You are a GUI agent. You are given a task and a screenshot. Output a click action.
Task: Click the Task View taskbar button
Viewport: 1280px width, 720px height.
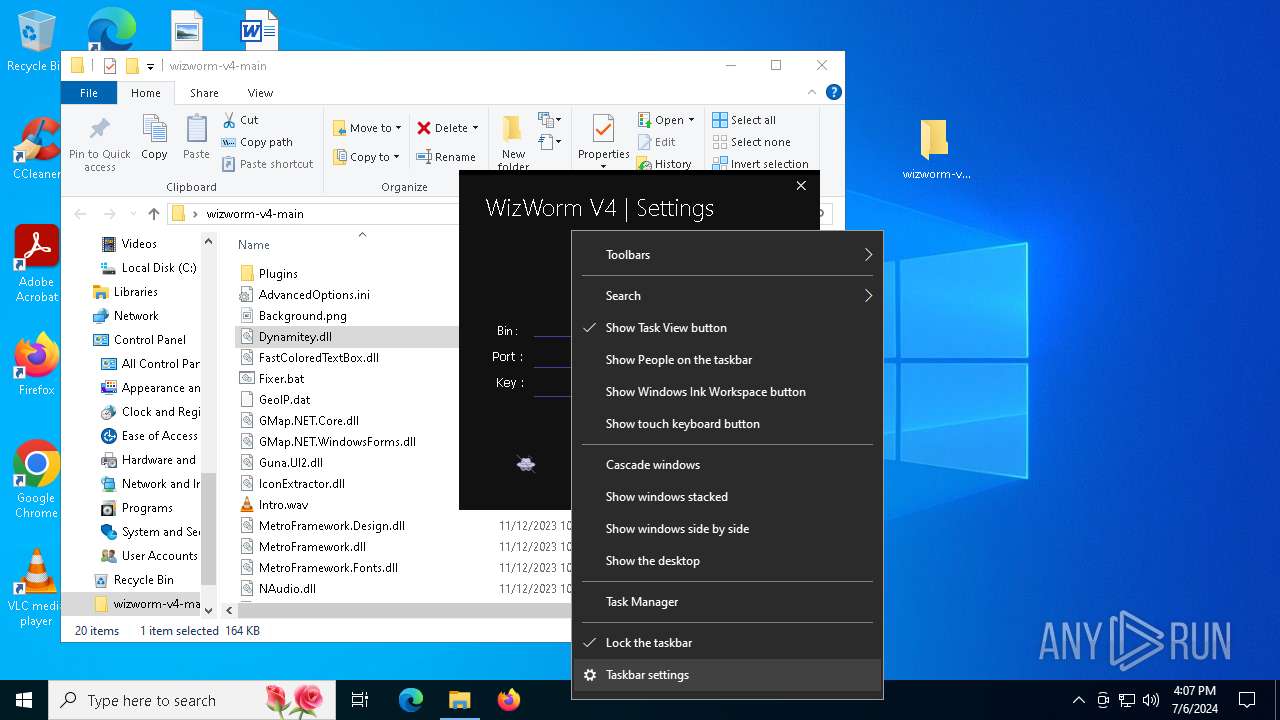[x=360, y=700]
